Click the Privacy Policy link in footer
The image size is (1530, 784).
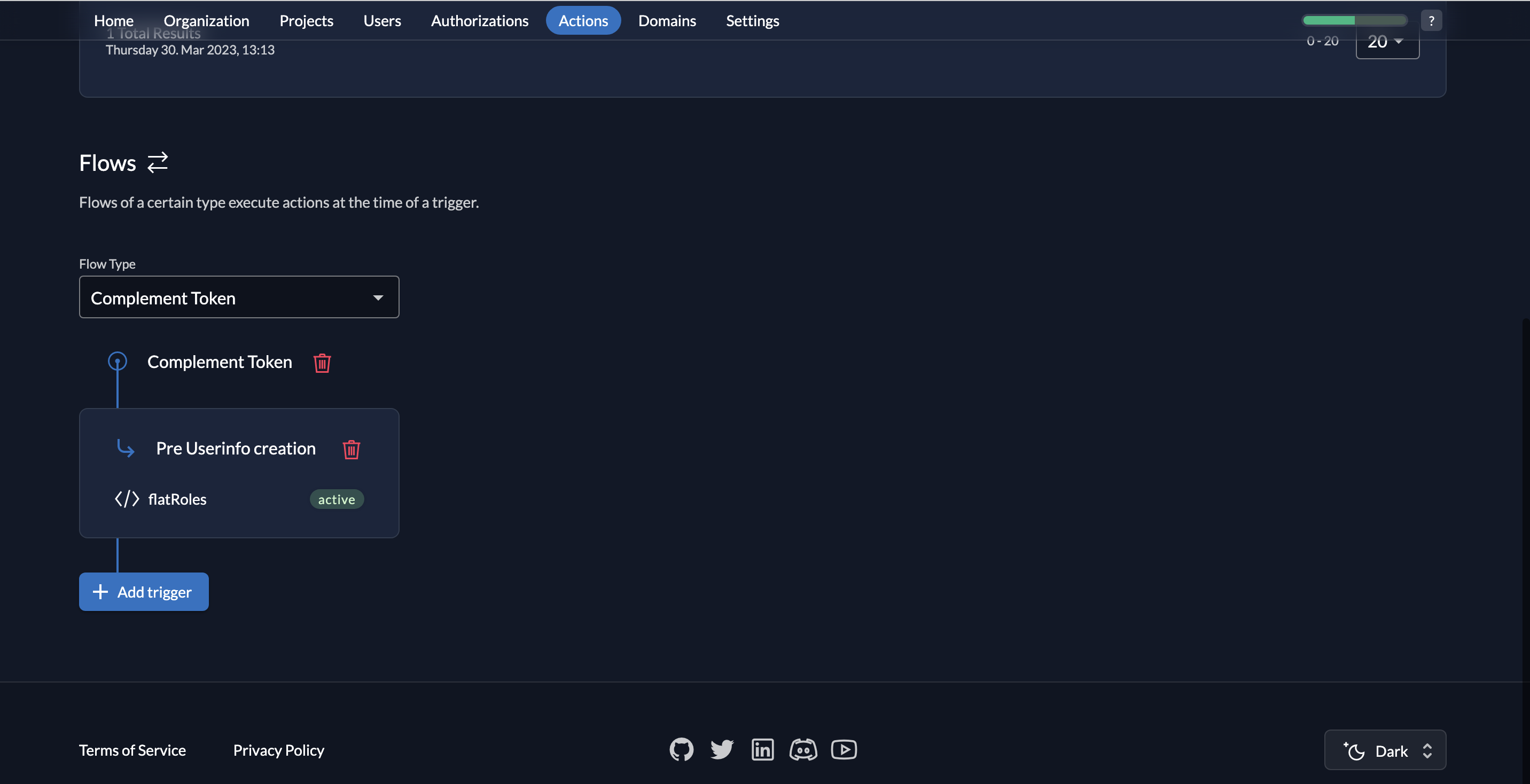[278, 750]
